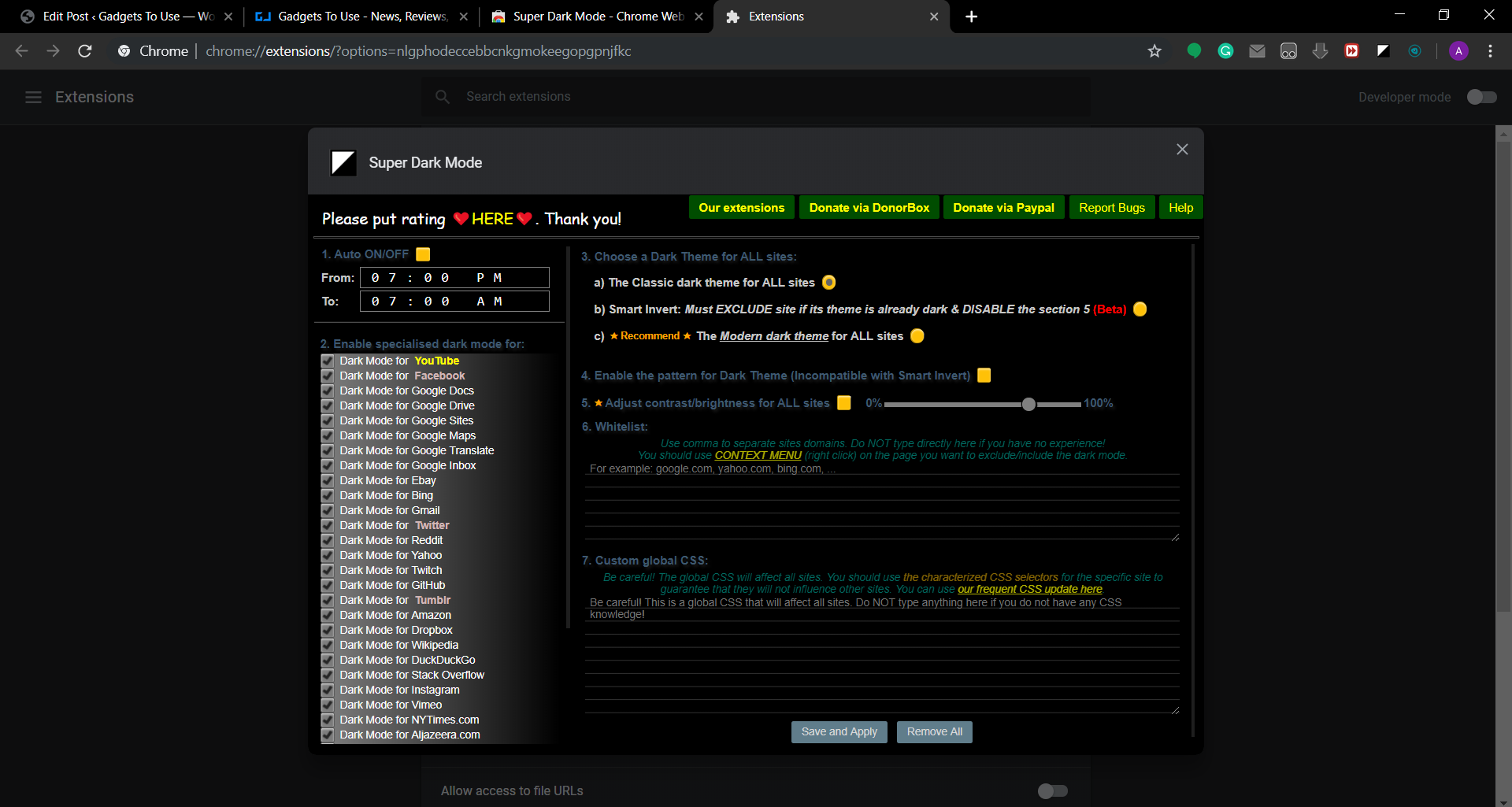This screenshot has width=1512, height=807.
Task: Open the Help button
Action: [1180, 208]
